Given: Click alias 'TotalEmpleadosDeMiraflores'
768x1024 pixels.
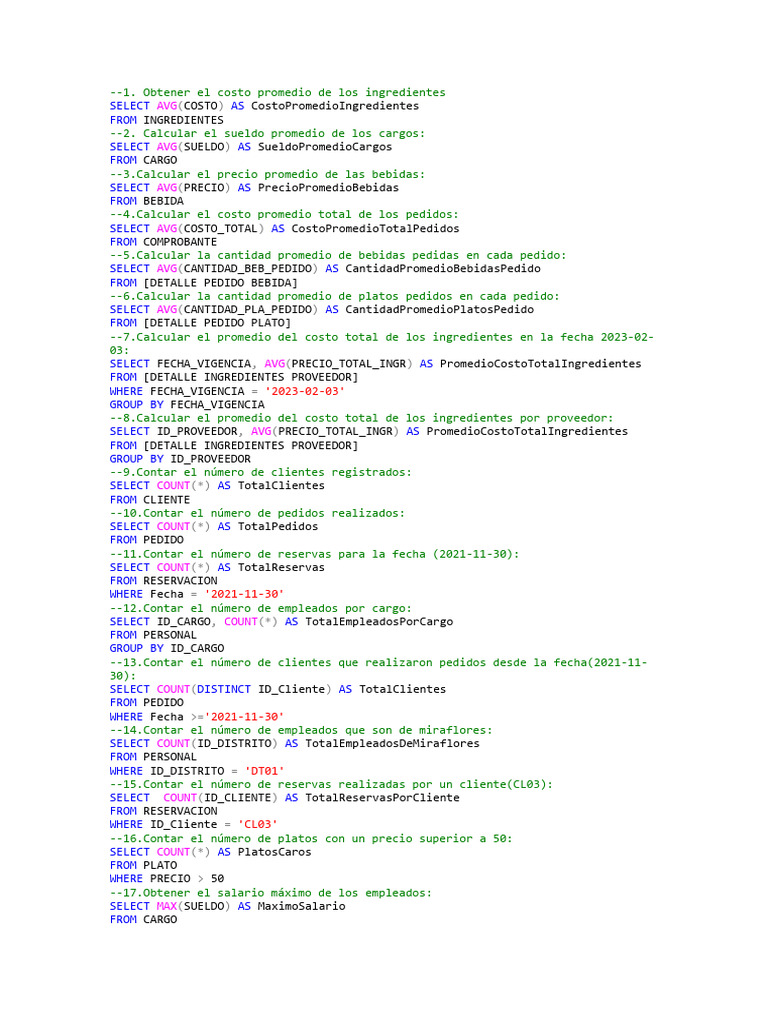Looking at the screenshot, I should (x=392, y=743).
